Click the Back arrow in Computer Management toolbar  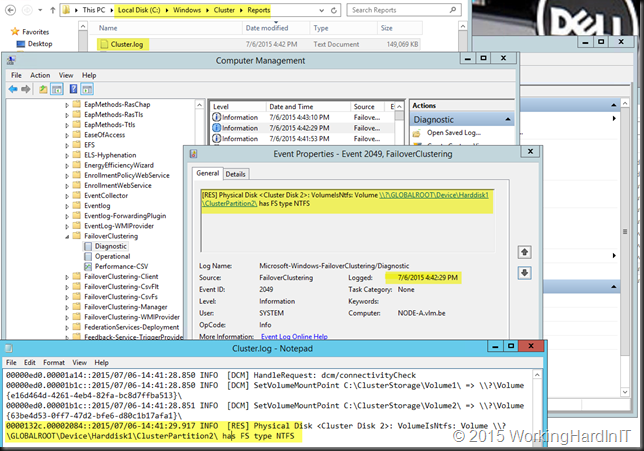click(13, 89)
